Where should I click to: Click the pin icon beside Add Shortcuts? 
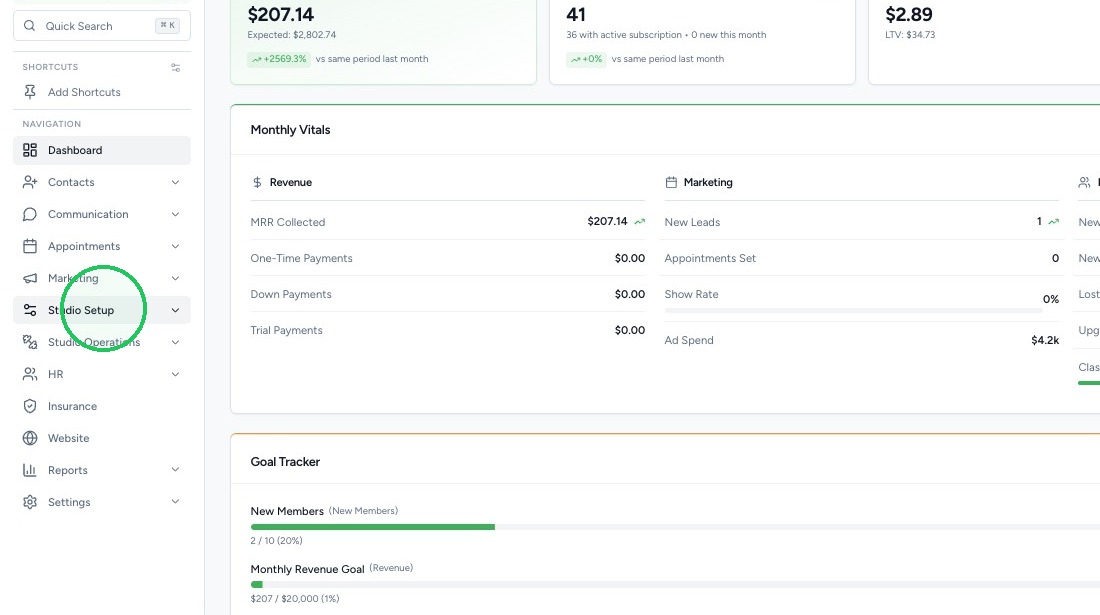pyautogui.click(x=29, y=92)
